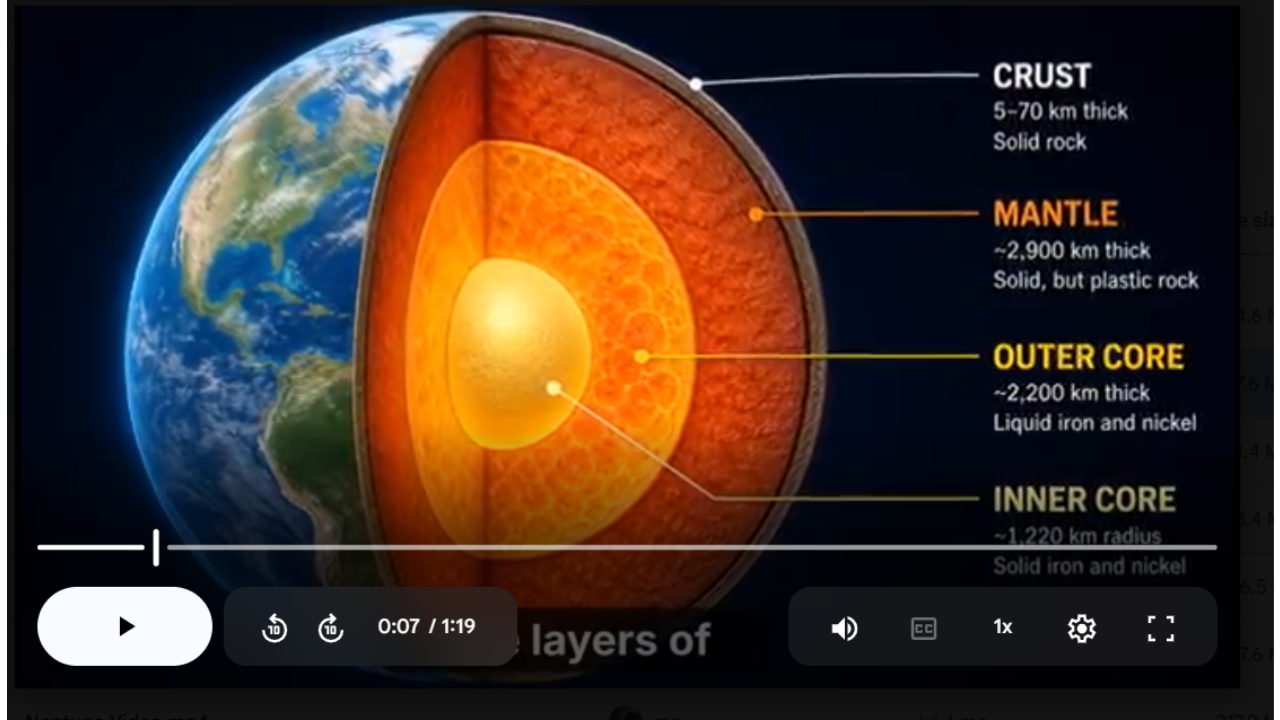Viewport: 1280px width, 720px height.
Task: Seek along the unplayed progress track
Action: click(692, 547)
